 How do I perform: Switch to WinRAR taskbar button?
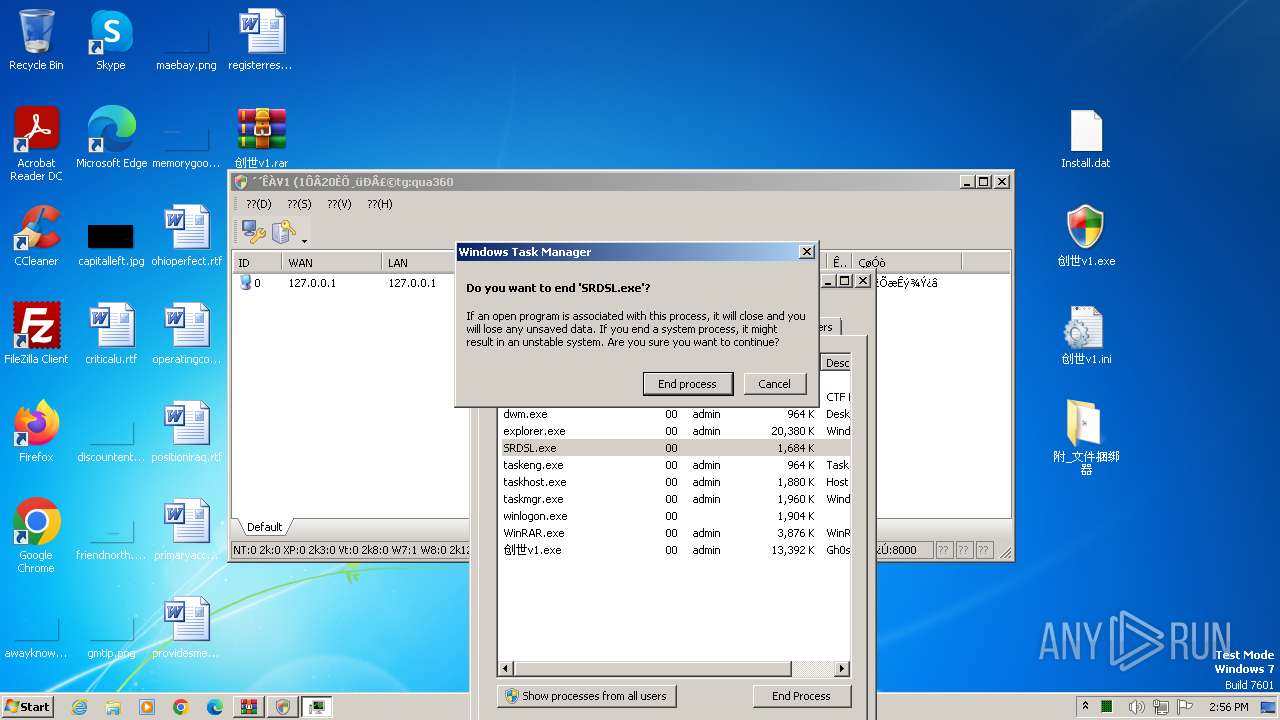point(249,707)
